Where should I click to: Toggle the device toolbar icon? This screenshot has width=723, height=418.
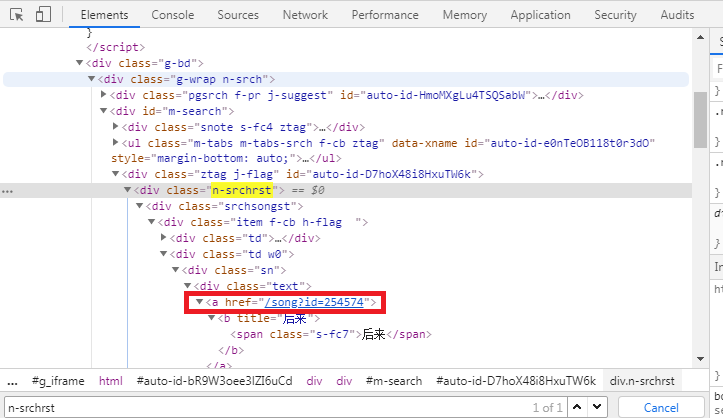click(44, 15)
